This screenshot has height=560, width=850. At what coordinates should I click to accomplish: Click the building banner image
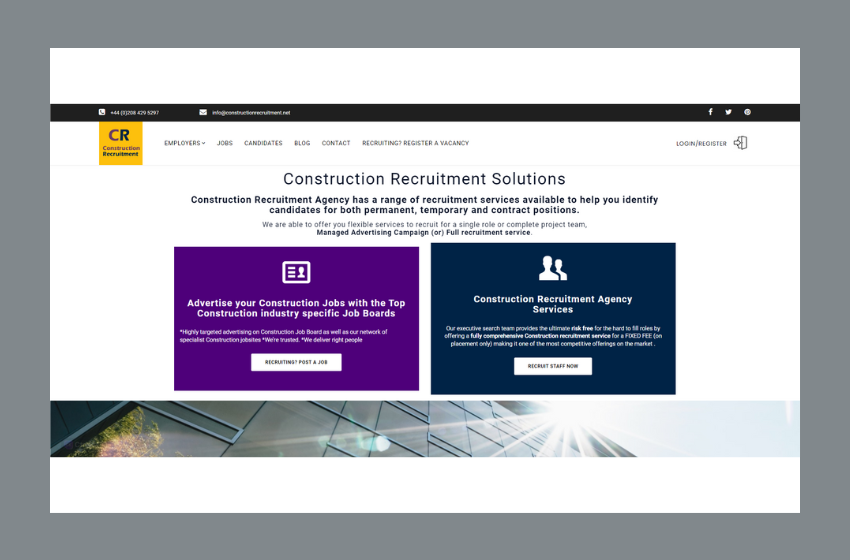click(425, 429)
